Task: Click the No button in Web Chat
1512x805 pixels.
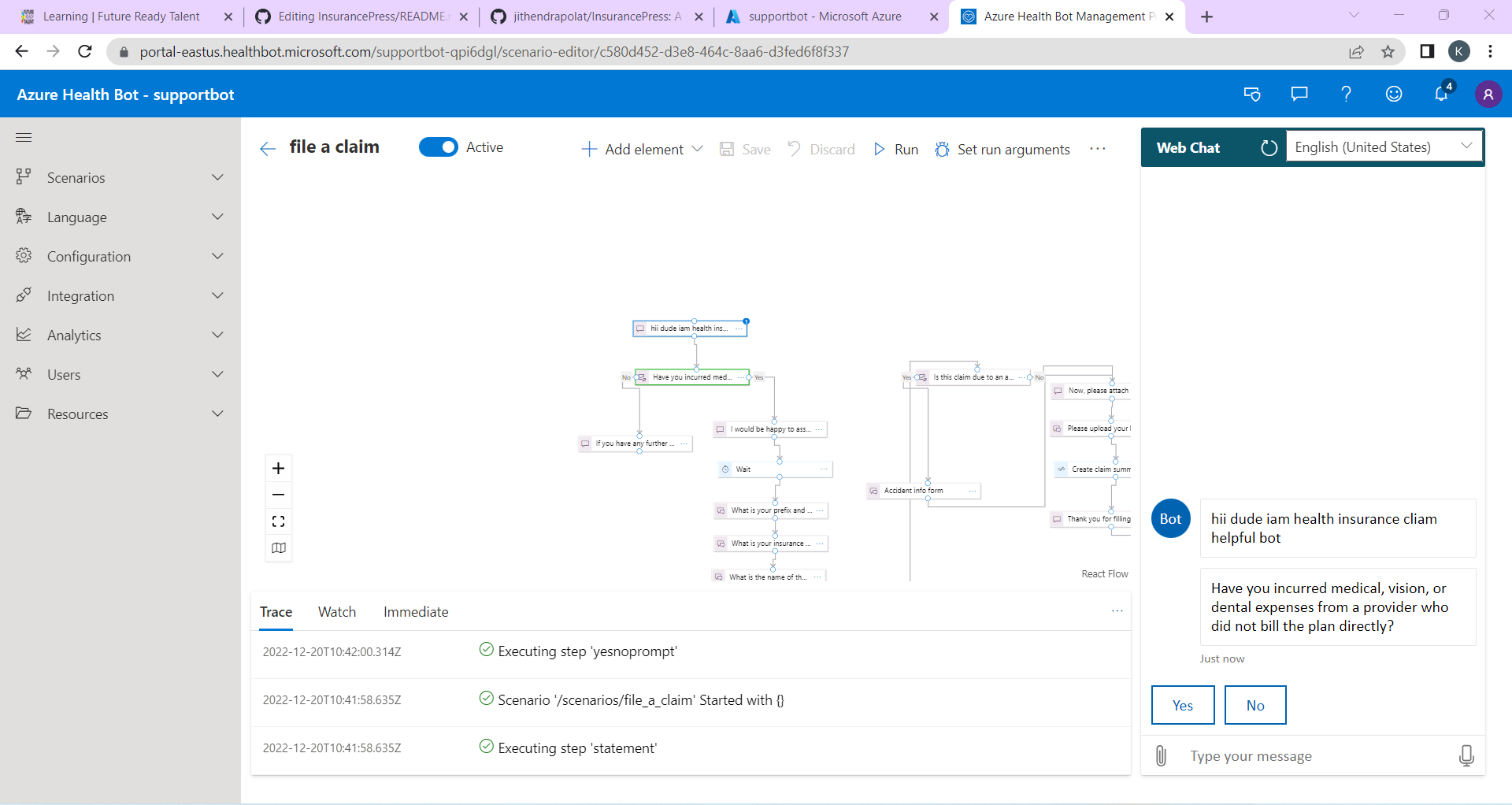Action: (x=1255, y=705)
